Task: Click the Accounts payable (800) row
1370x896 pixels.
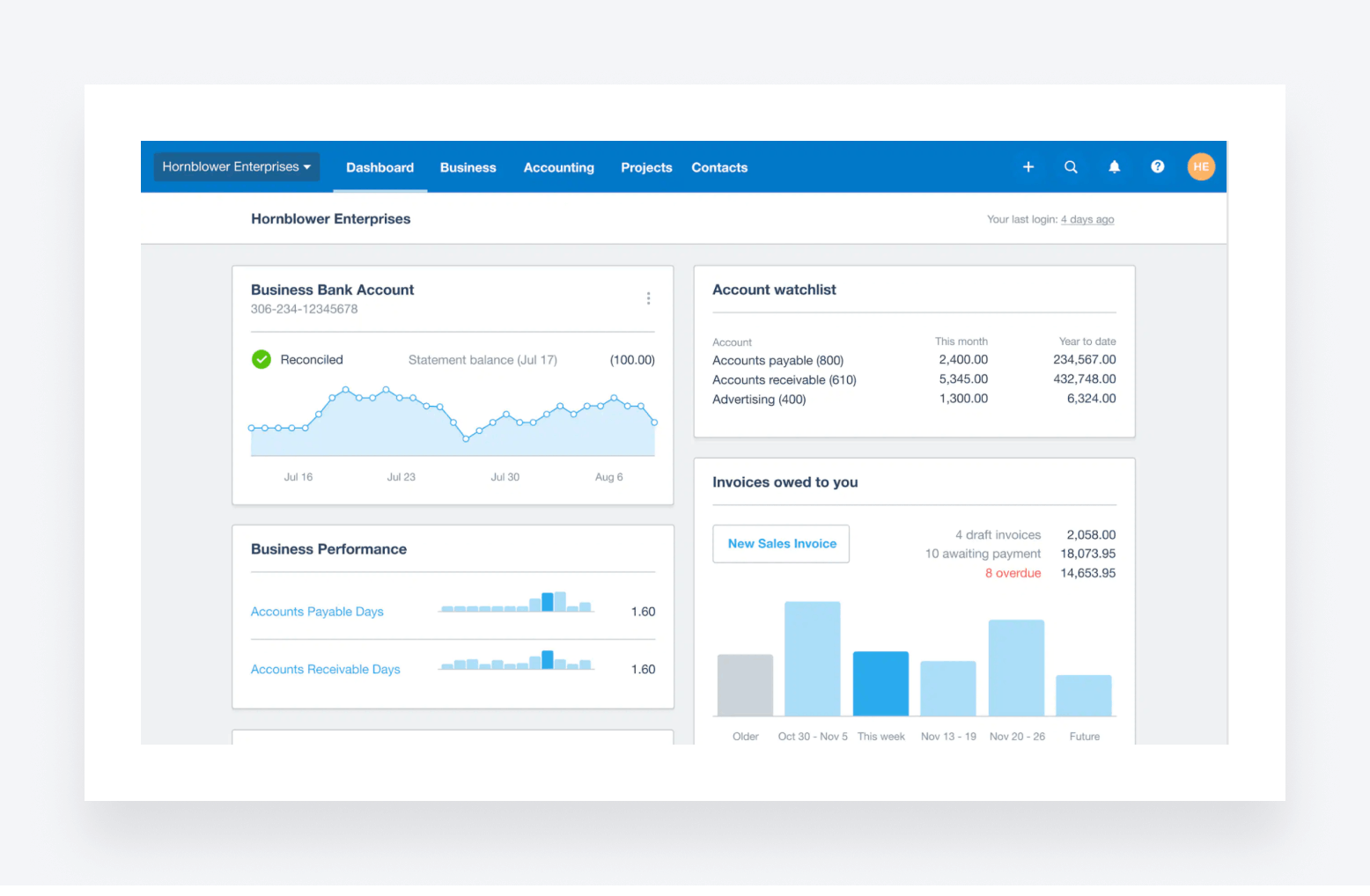Action: pyautogui.click(x=914, y=360)
